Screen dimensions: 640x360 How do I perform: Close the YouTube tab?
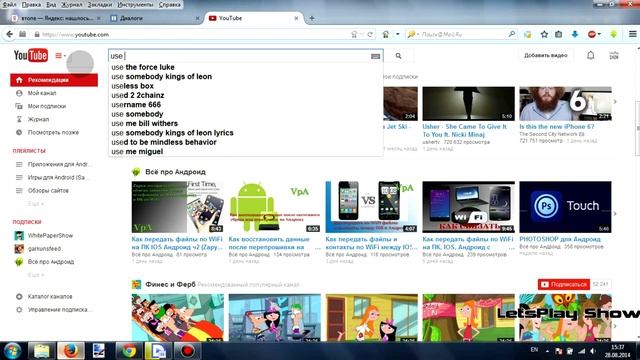click(296, 18)
